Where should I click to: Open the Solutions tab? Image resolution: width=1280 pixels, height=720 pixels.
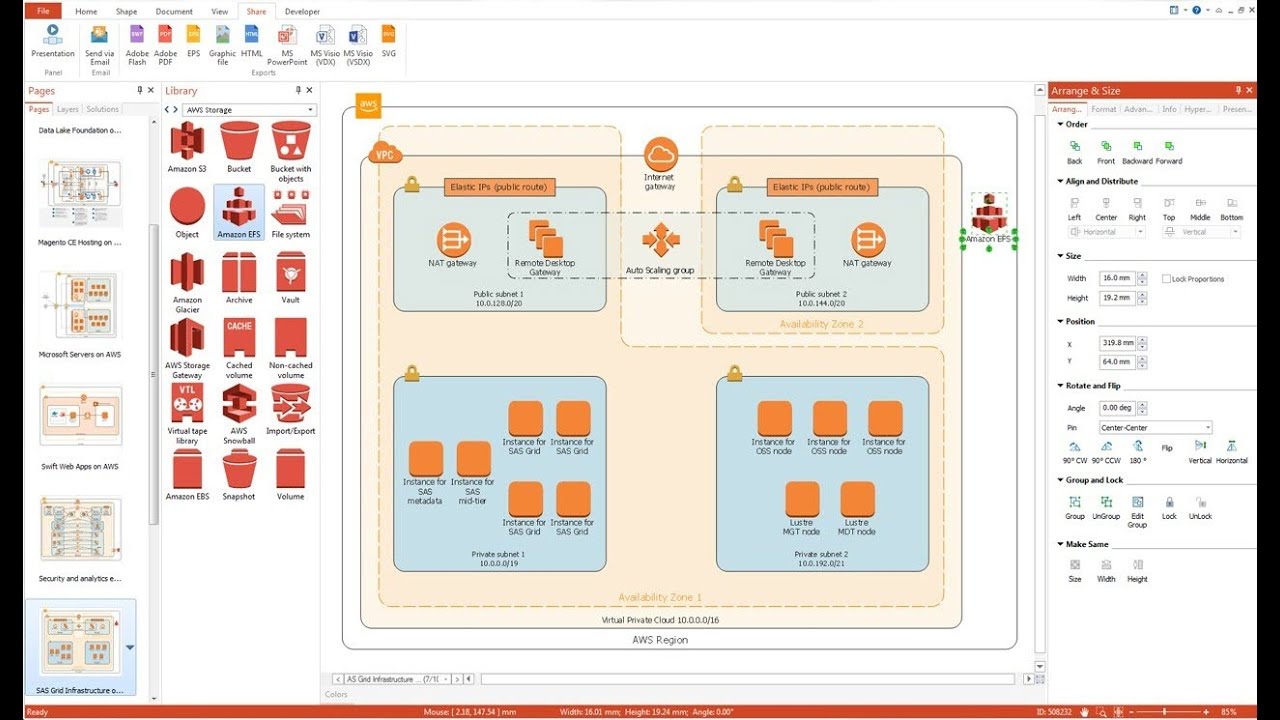103,109
